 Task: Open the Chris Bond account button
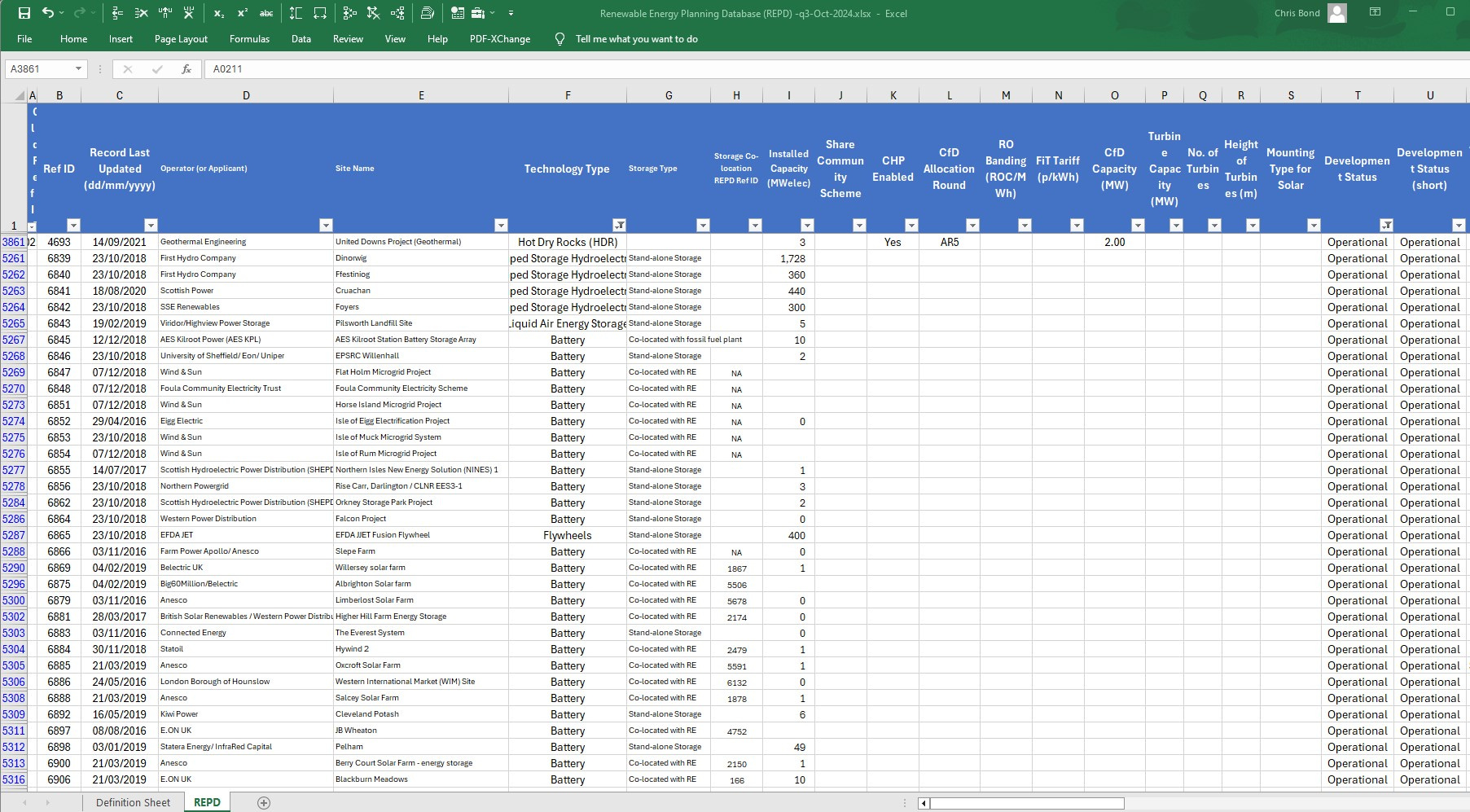pos(1310,13)
